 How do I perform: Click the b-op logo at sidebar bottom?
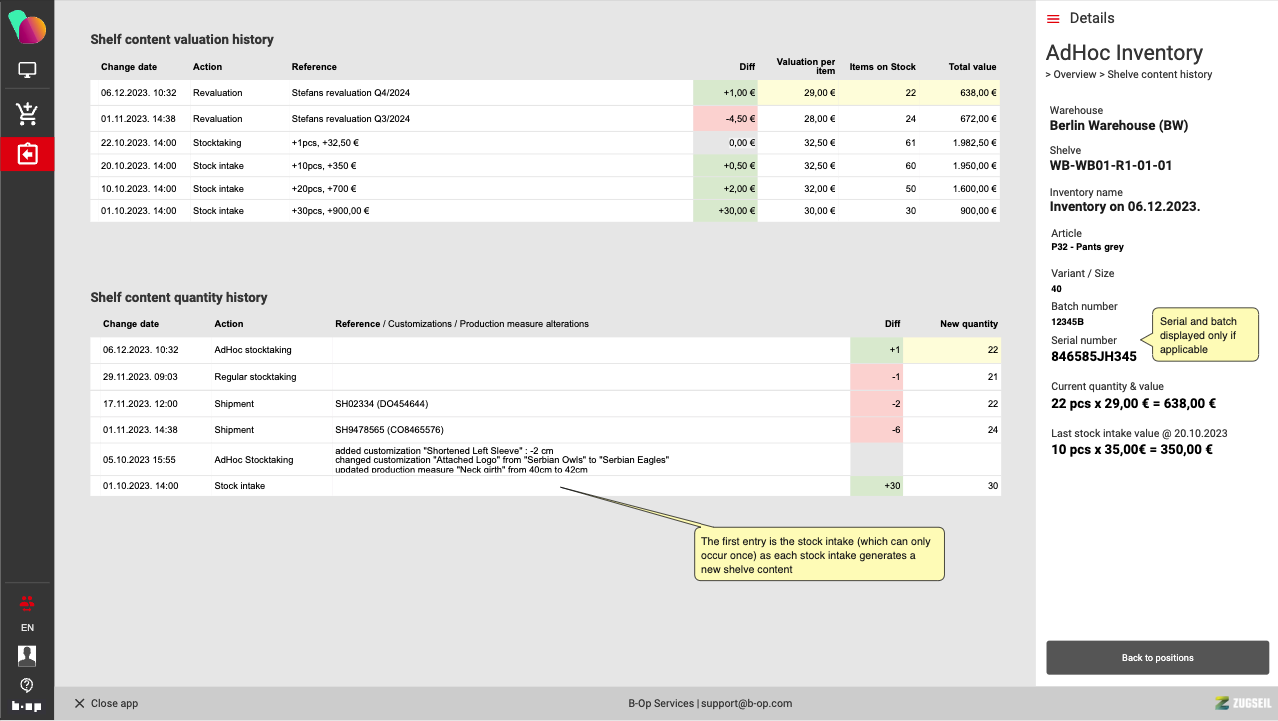pos(27,706)
